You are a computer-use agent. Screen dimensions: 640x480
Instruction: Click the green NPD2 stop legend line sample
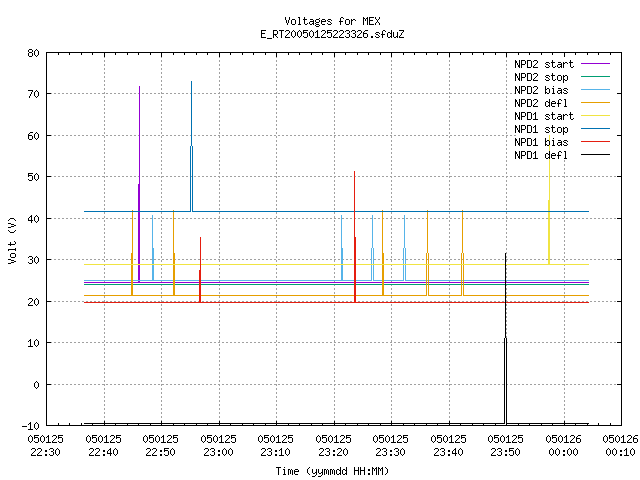tap(596, 77)
